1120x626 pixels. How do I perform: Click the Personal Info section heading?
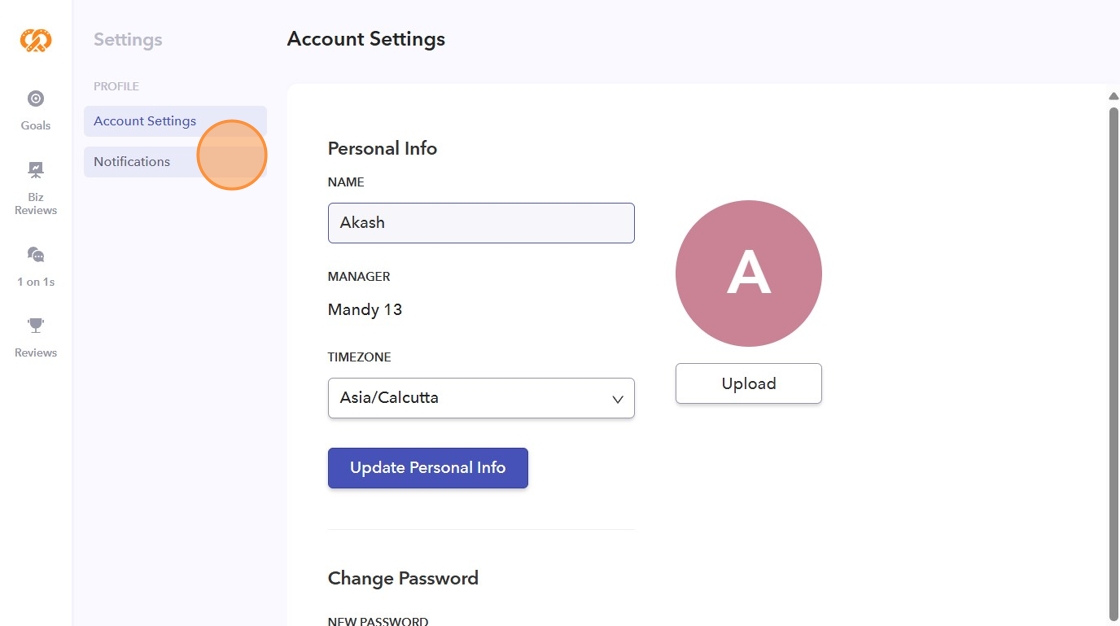(382, 148)
